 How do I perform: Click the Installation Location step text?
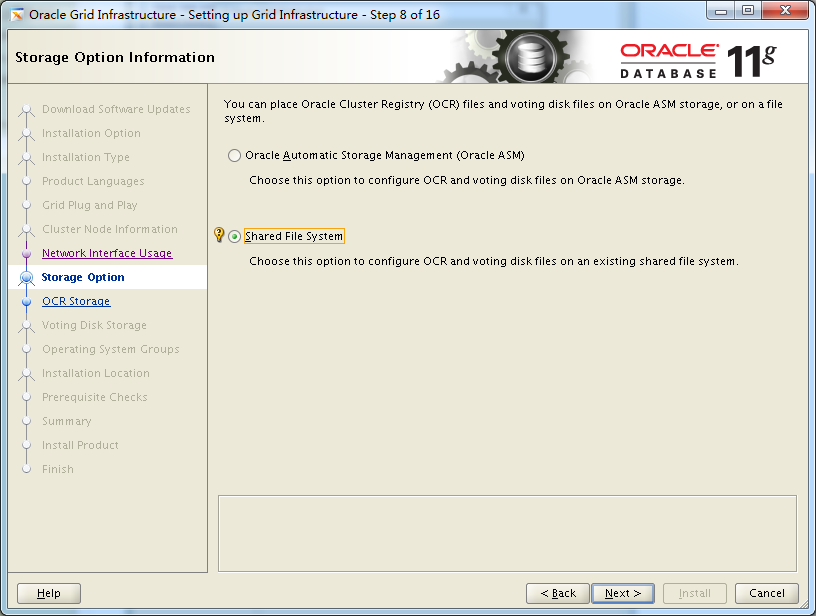point(96,373)
